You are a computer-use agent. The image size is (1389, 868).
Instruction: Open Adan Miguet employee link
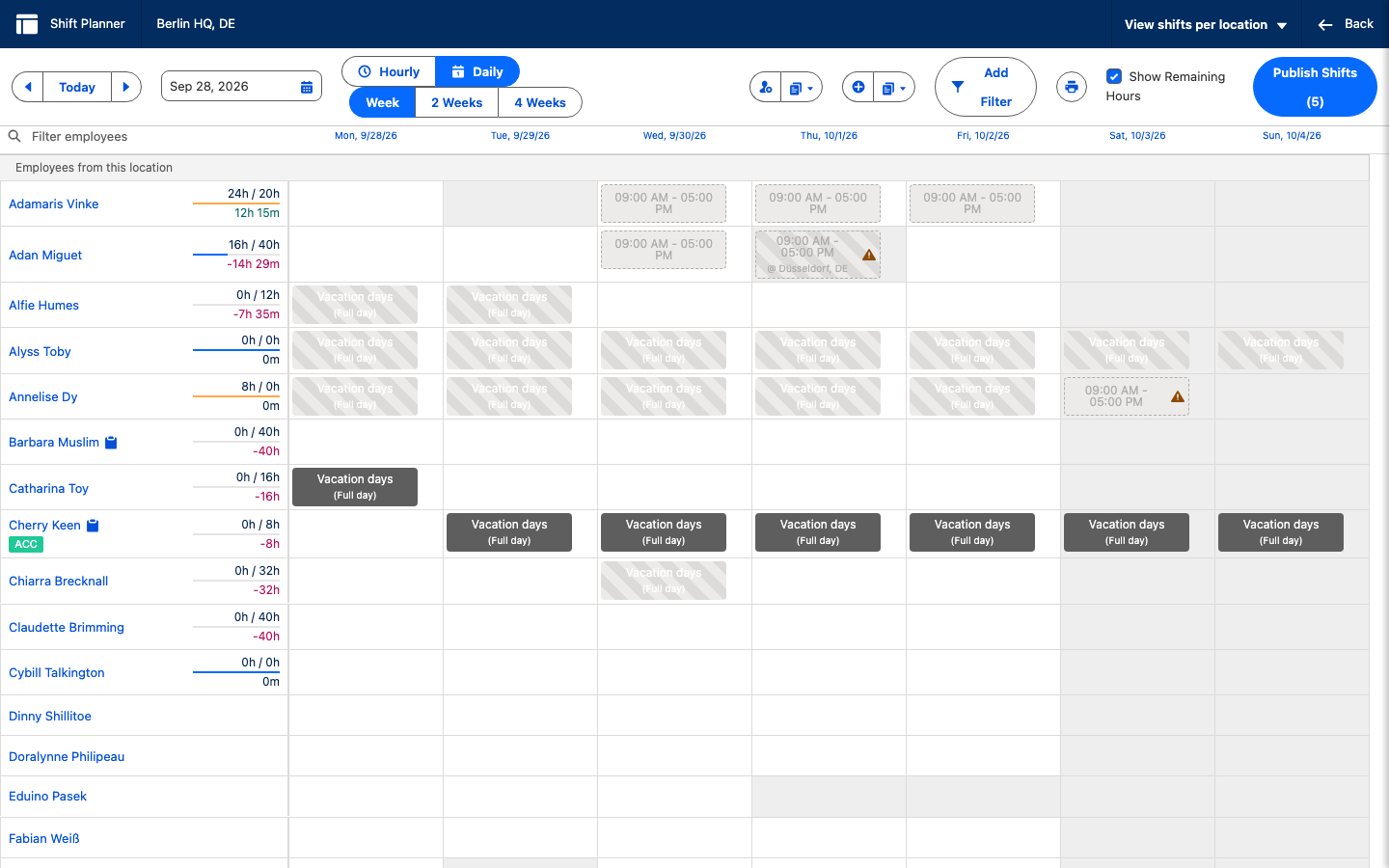click(x=45, y=255)
